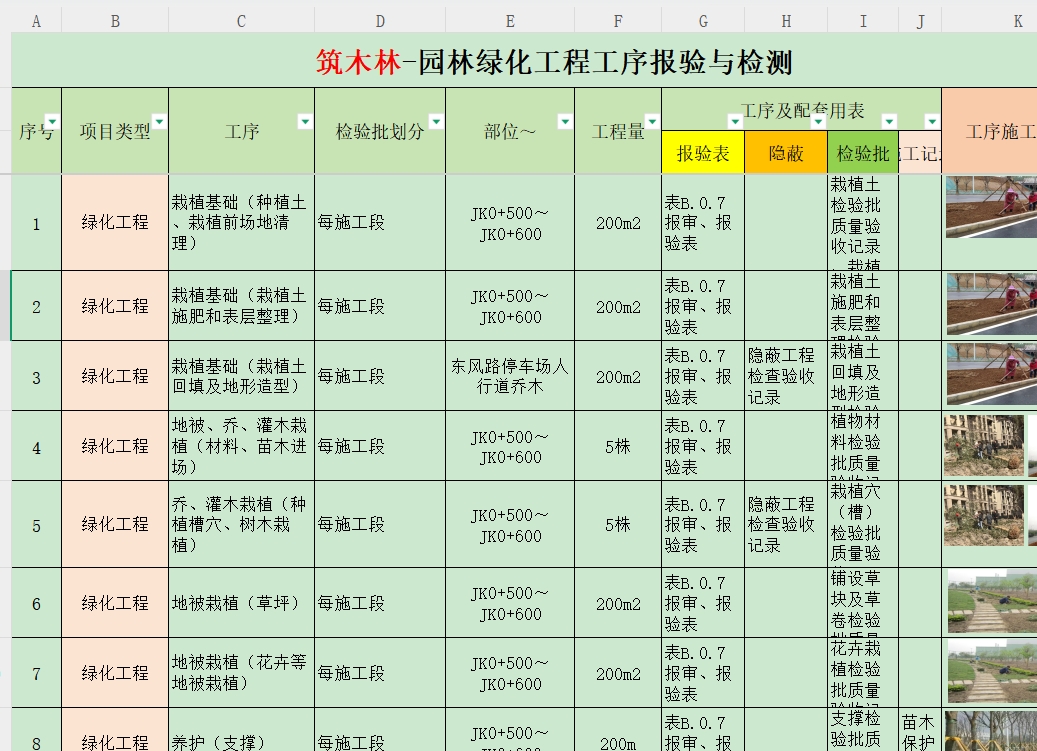Open the row 8 tree support photo
1037x751 pixels.
(x=991, y=731)
